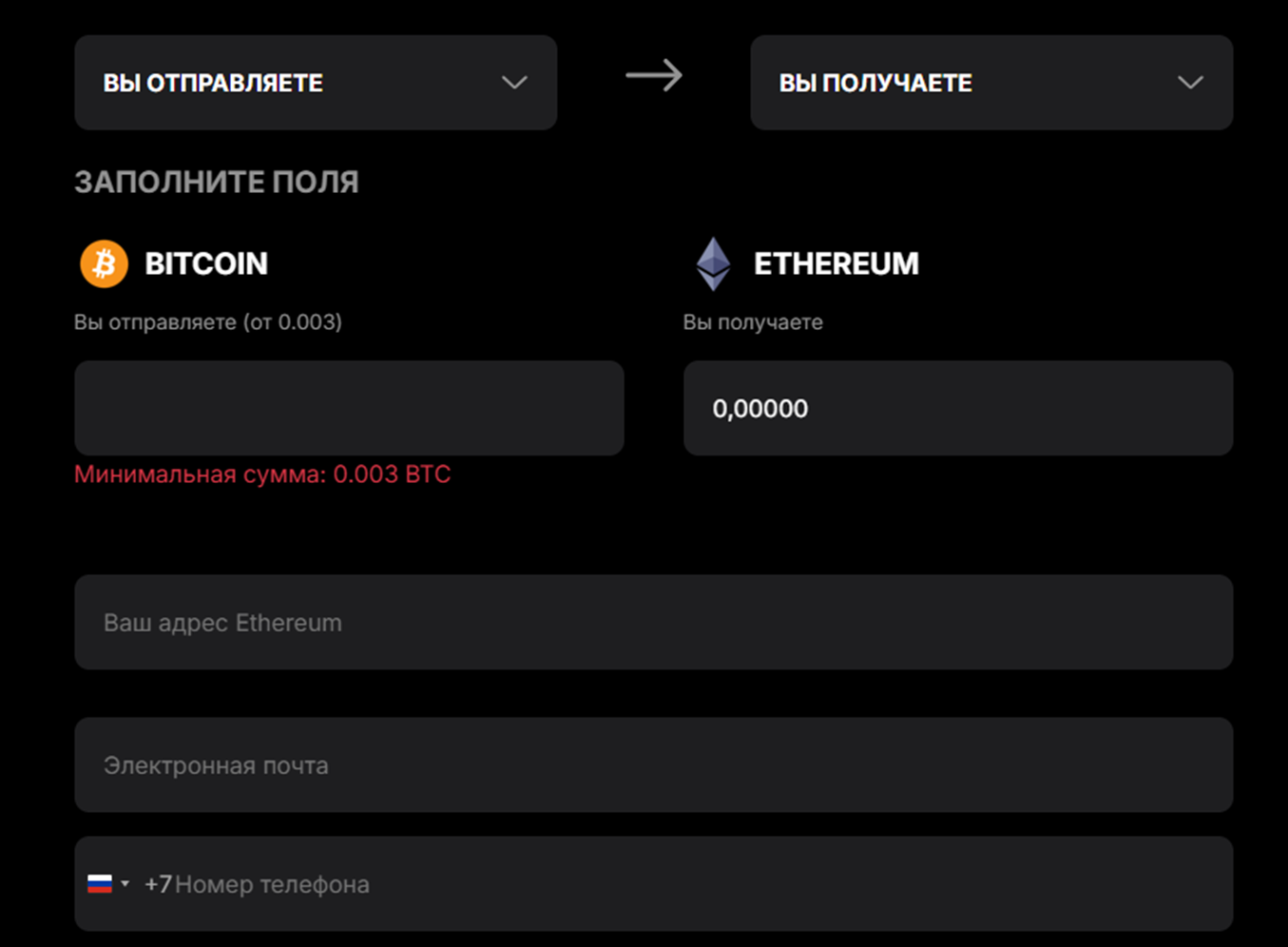Expand chevron in ВЫ ПОЛУЧАЕТЕ selector

pyautogui.click(x=1190, y=83)
